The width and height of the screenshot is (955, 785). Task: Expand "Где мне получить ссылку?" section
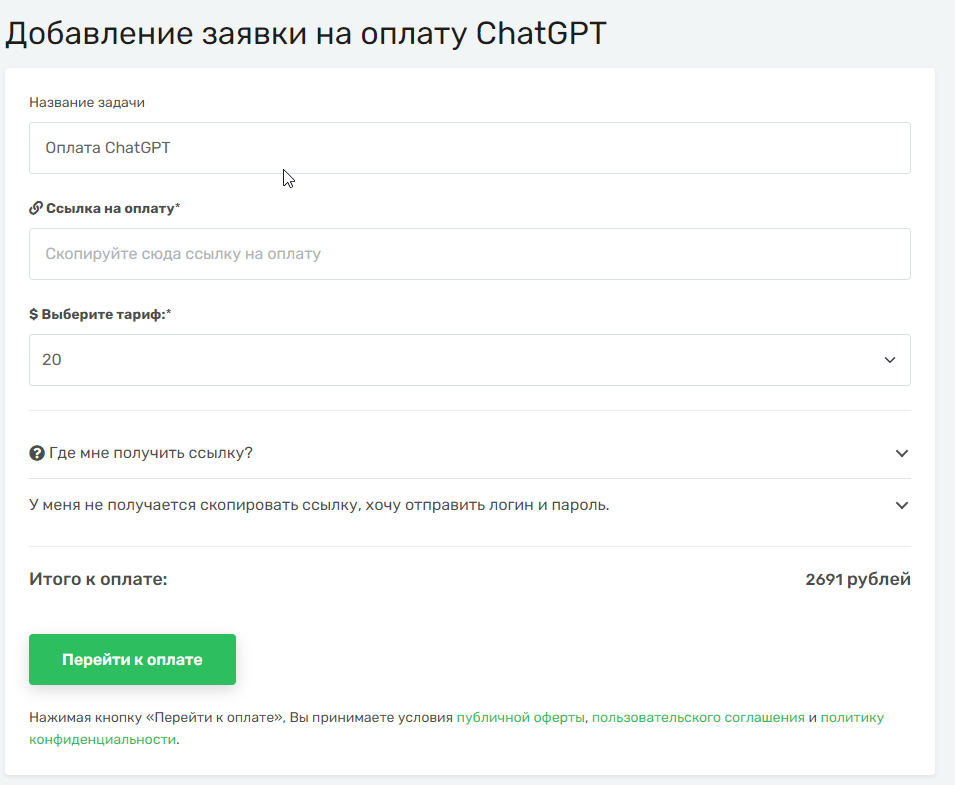tap(470, 453)
